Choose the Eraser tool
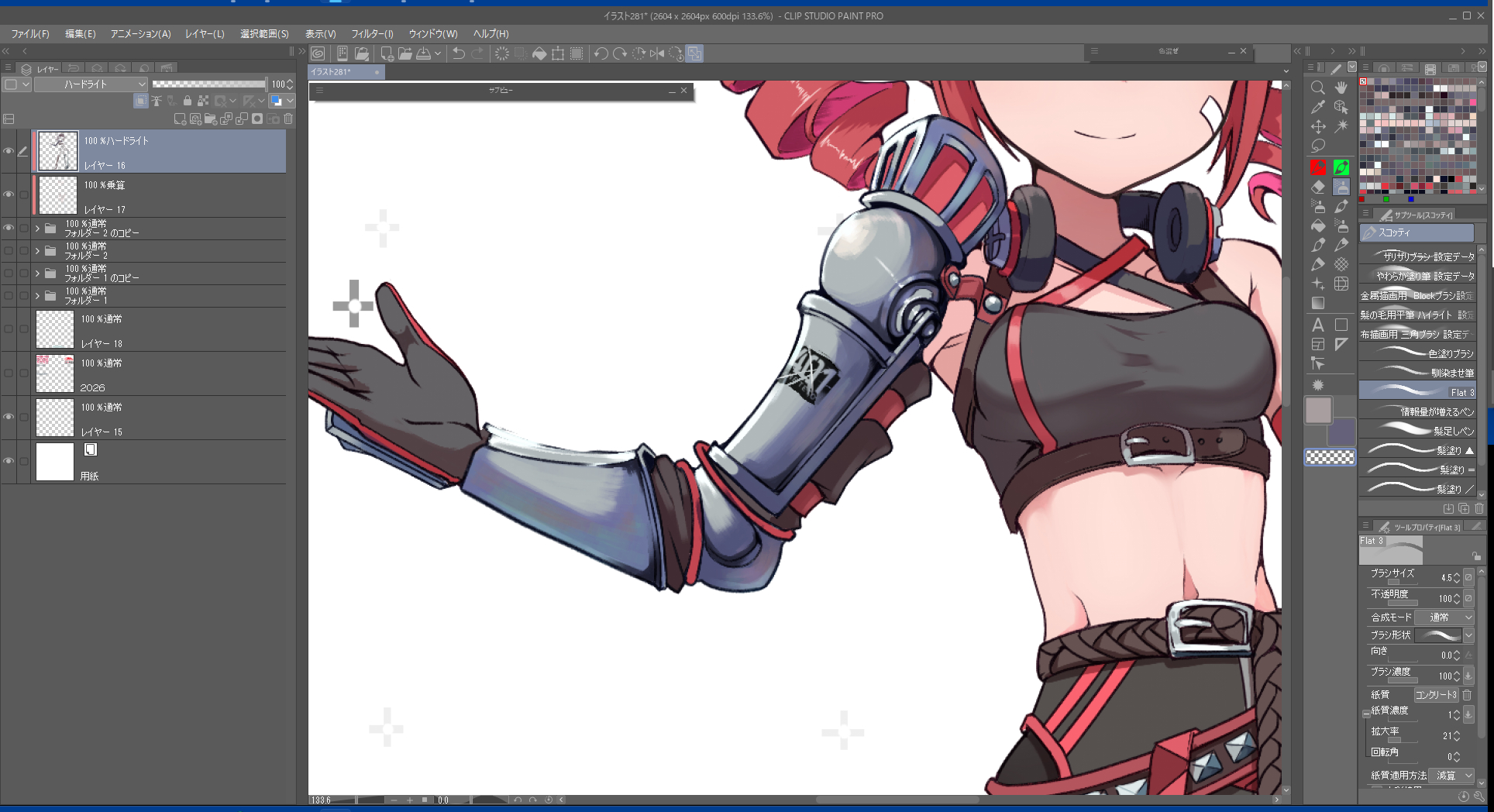Screen dimensions: 1494x812 [x=1317, y=187]
